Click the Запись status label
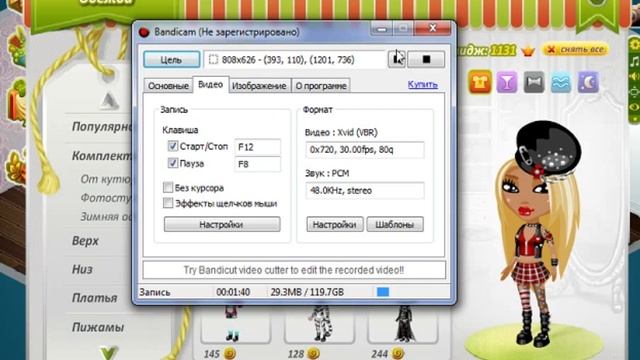Image resolution: width=640 pixels, height=360 pixels. pyautogui.click(x=155, y=292)
